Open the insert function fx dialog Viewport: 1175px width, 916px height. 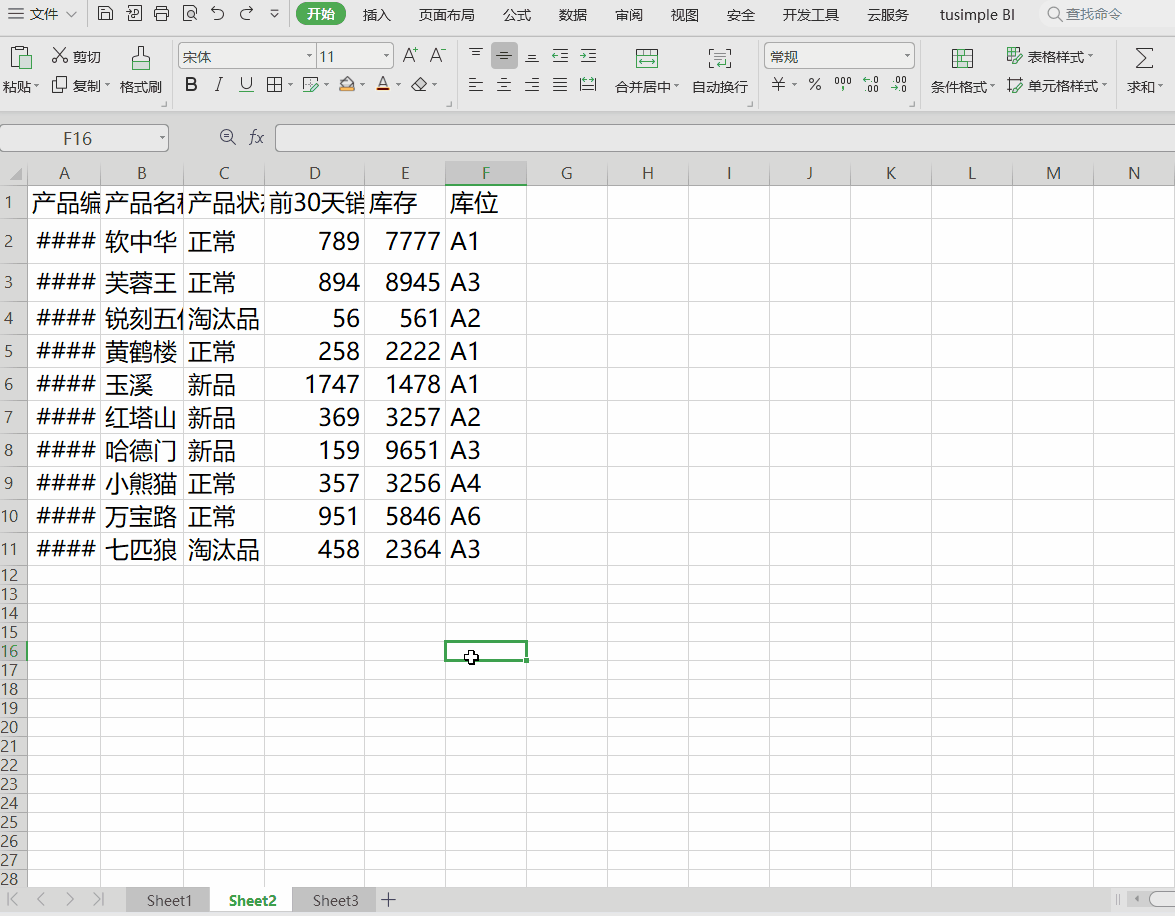pos(256,137)
